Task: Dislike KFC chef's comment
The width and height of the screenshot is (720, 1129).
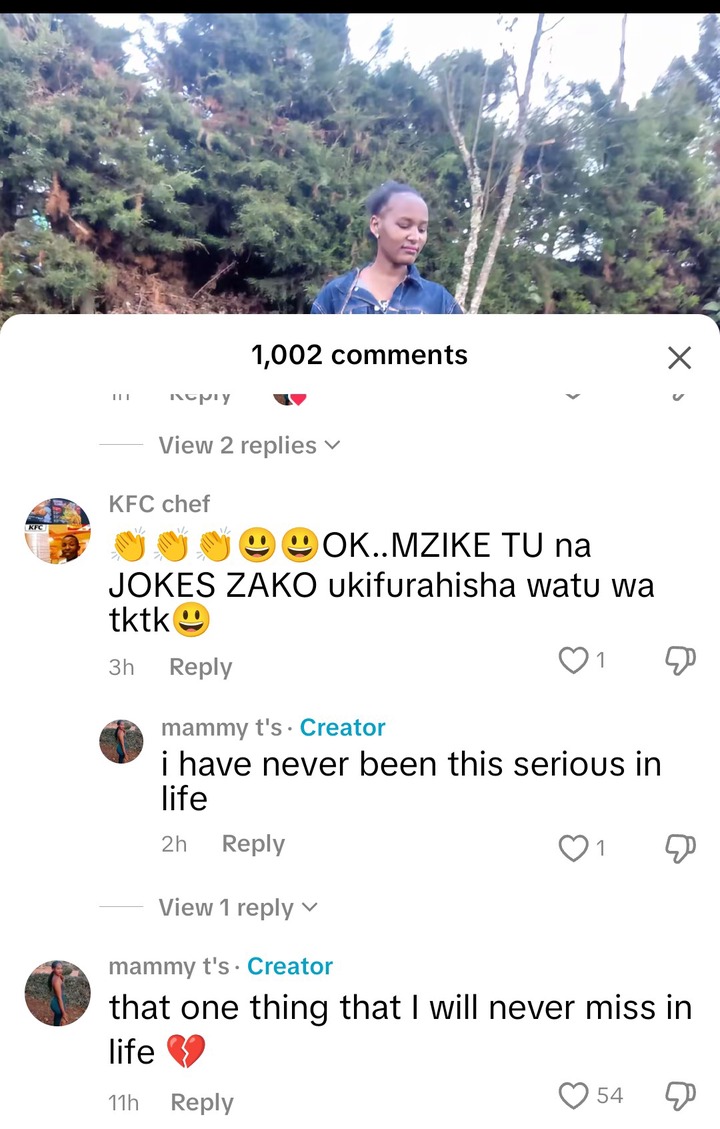Action: coord(680,660)
